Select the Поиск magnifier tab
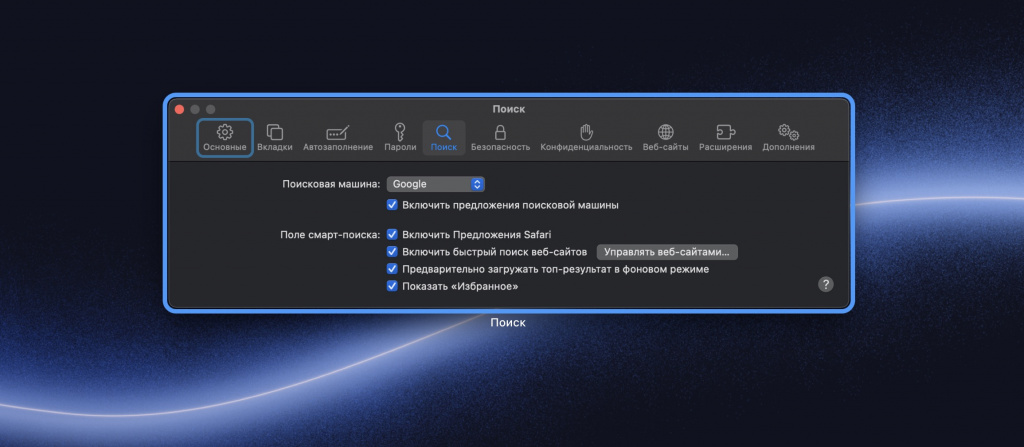Screen dimensions: 1024x447 click(x=443, y=138)
